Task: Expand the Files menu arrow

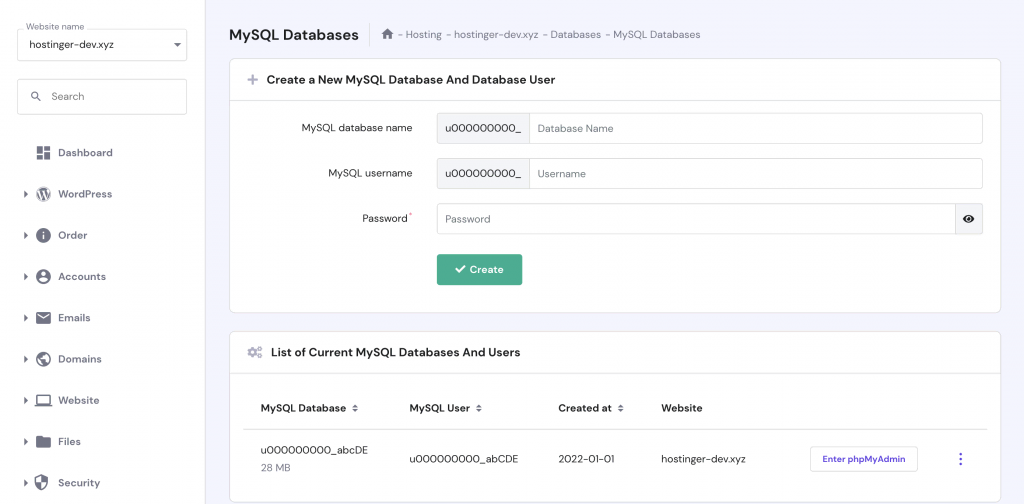Action: (25, 442)
